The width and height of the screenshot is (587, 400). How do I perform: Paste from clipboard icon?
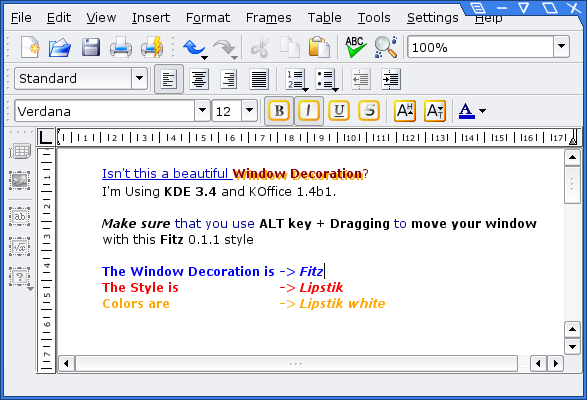coord(319,48)
